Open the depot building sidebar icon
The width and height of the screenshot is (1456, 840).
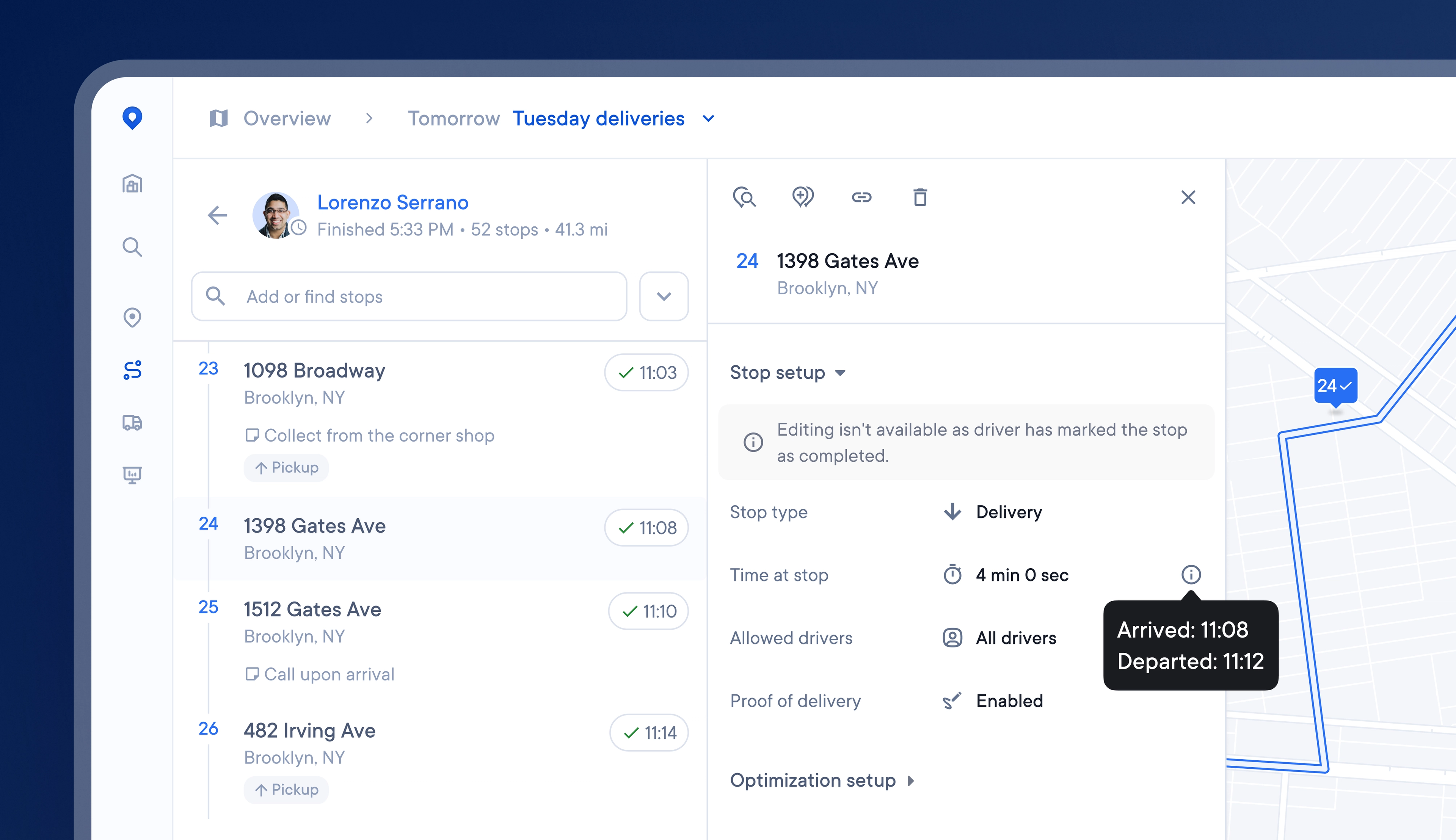pyautogui.click(x=132, y=184)
